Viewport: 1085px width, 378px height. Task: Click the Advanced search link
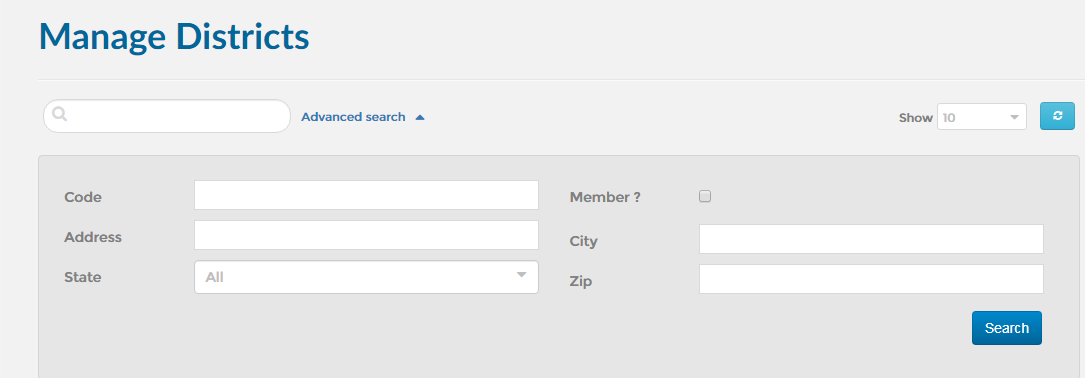[354, 117]
